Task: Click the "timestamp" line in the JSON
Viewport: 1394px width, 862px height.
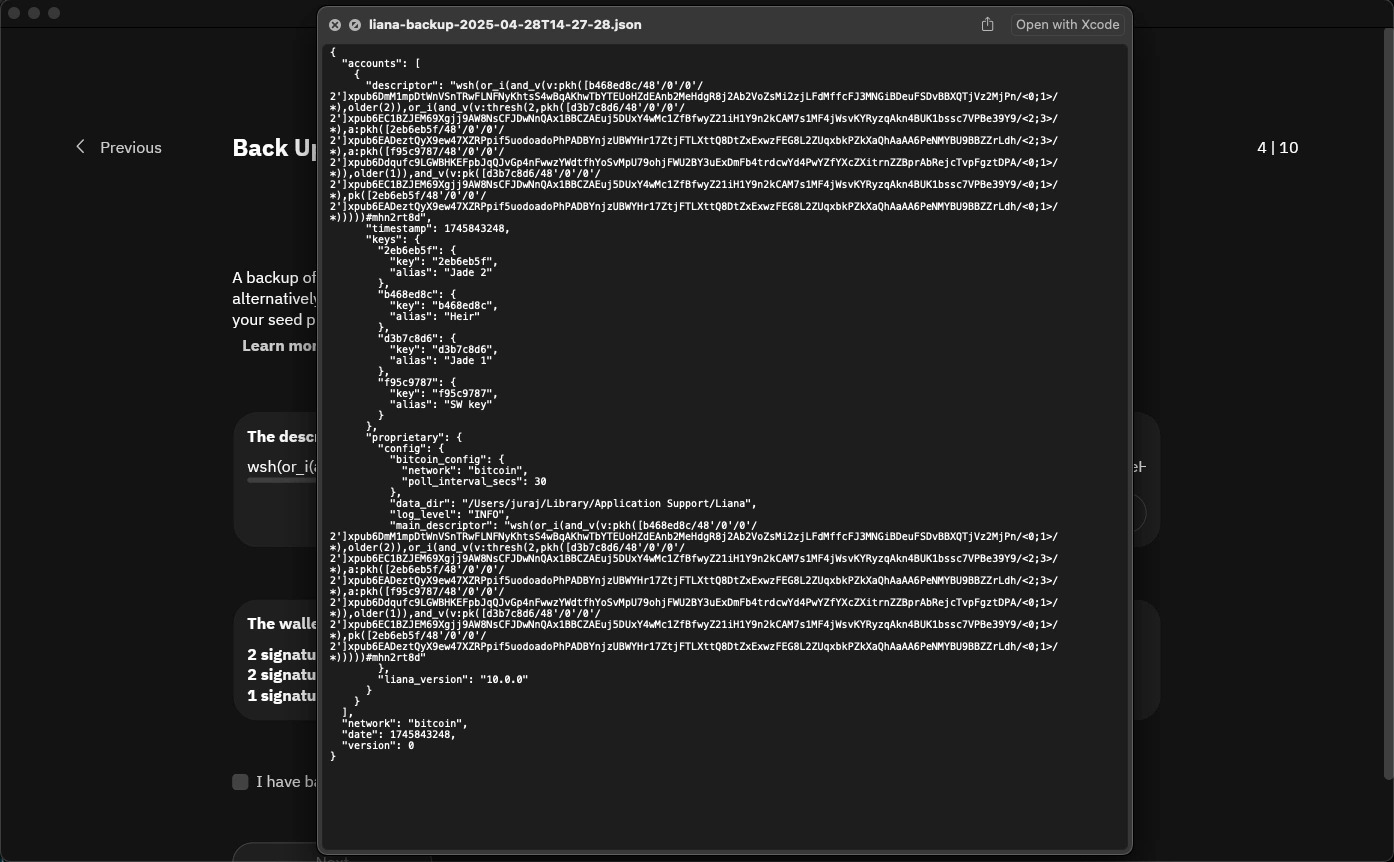Action: tap(437, 228)
